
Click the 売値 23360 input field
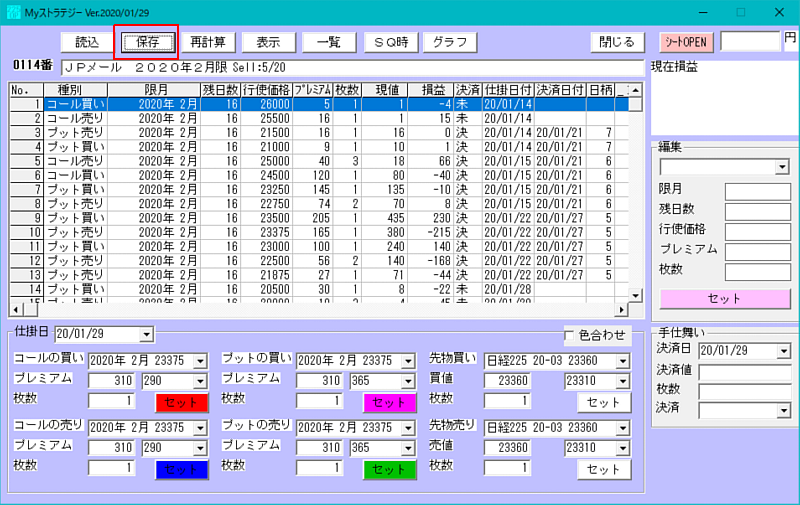[507, 448]
